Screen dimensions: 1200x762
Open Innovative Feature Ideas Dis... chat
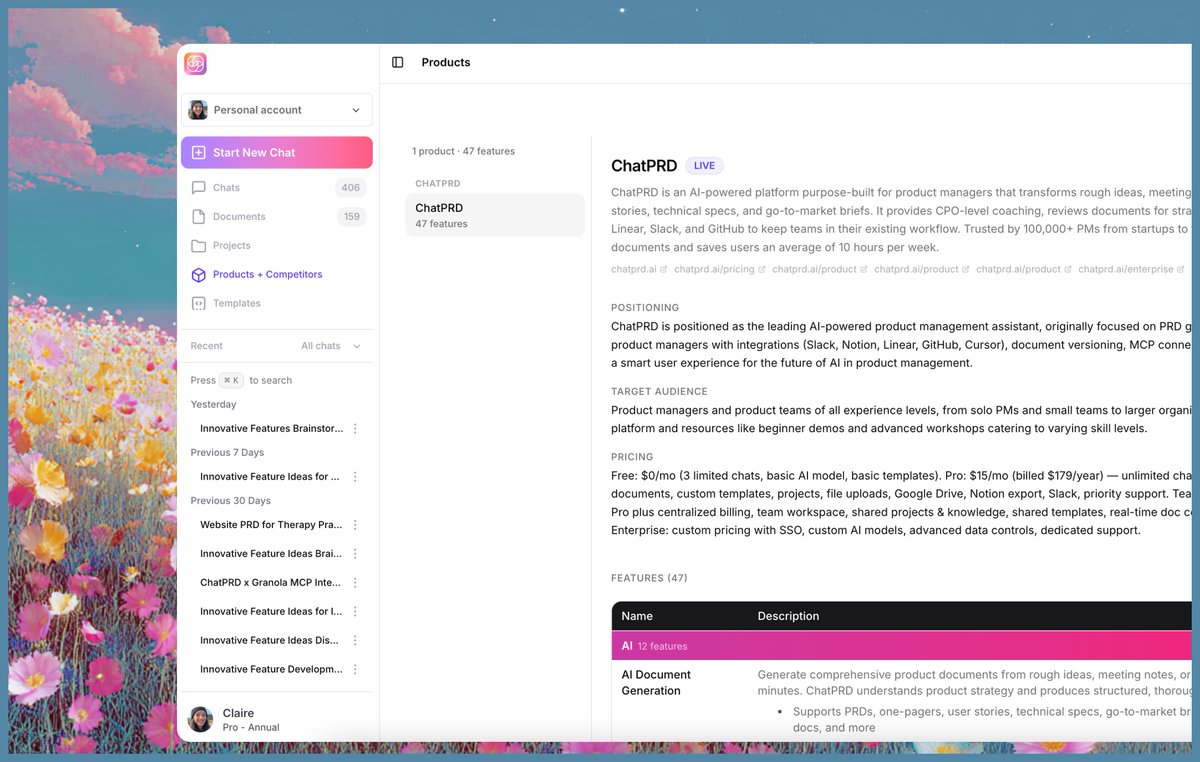[x=269, y=641]
